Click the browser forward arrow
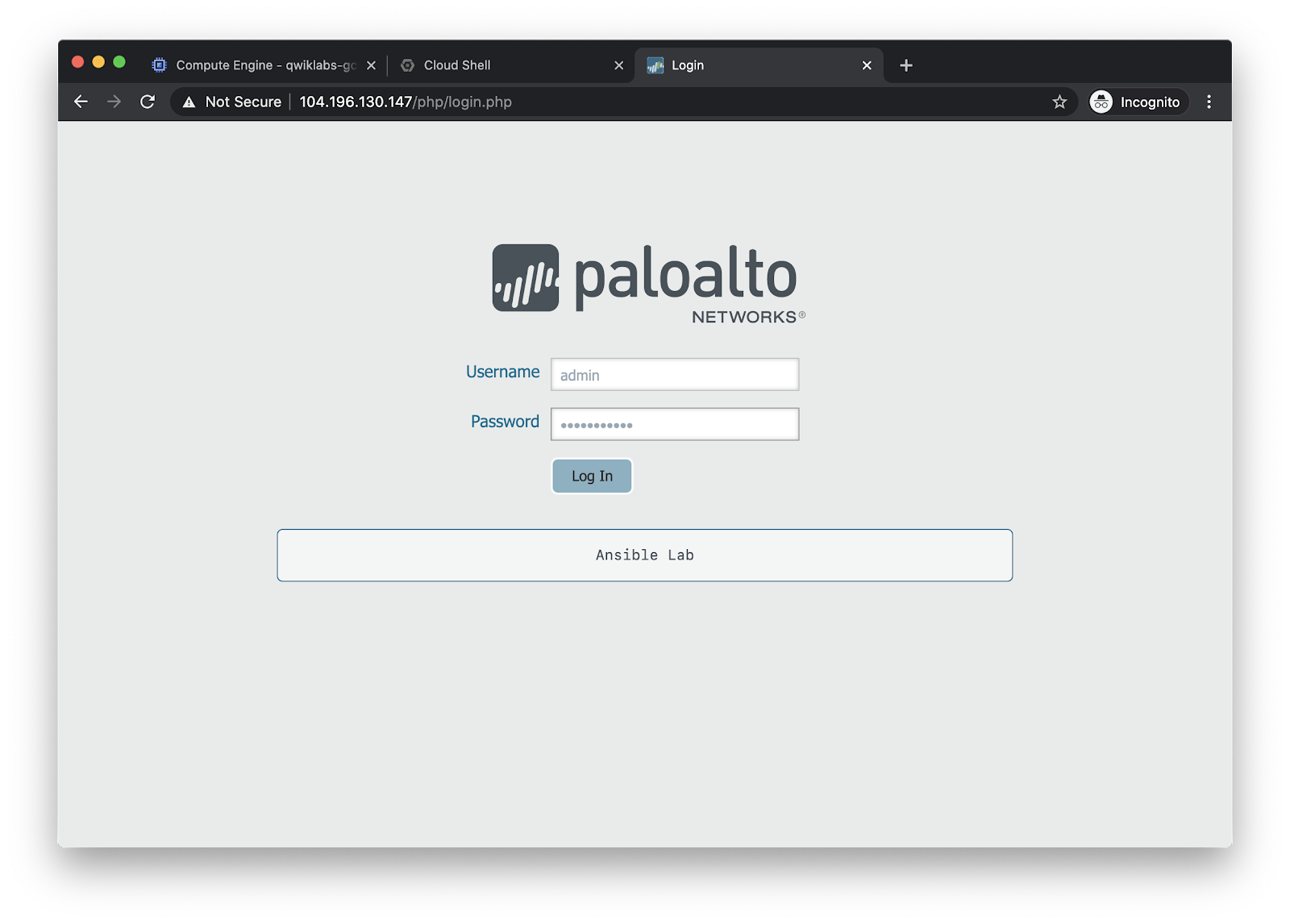 coord(114,102)
